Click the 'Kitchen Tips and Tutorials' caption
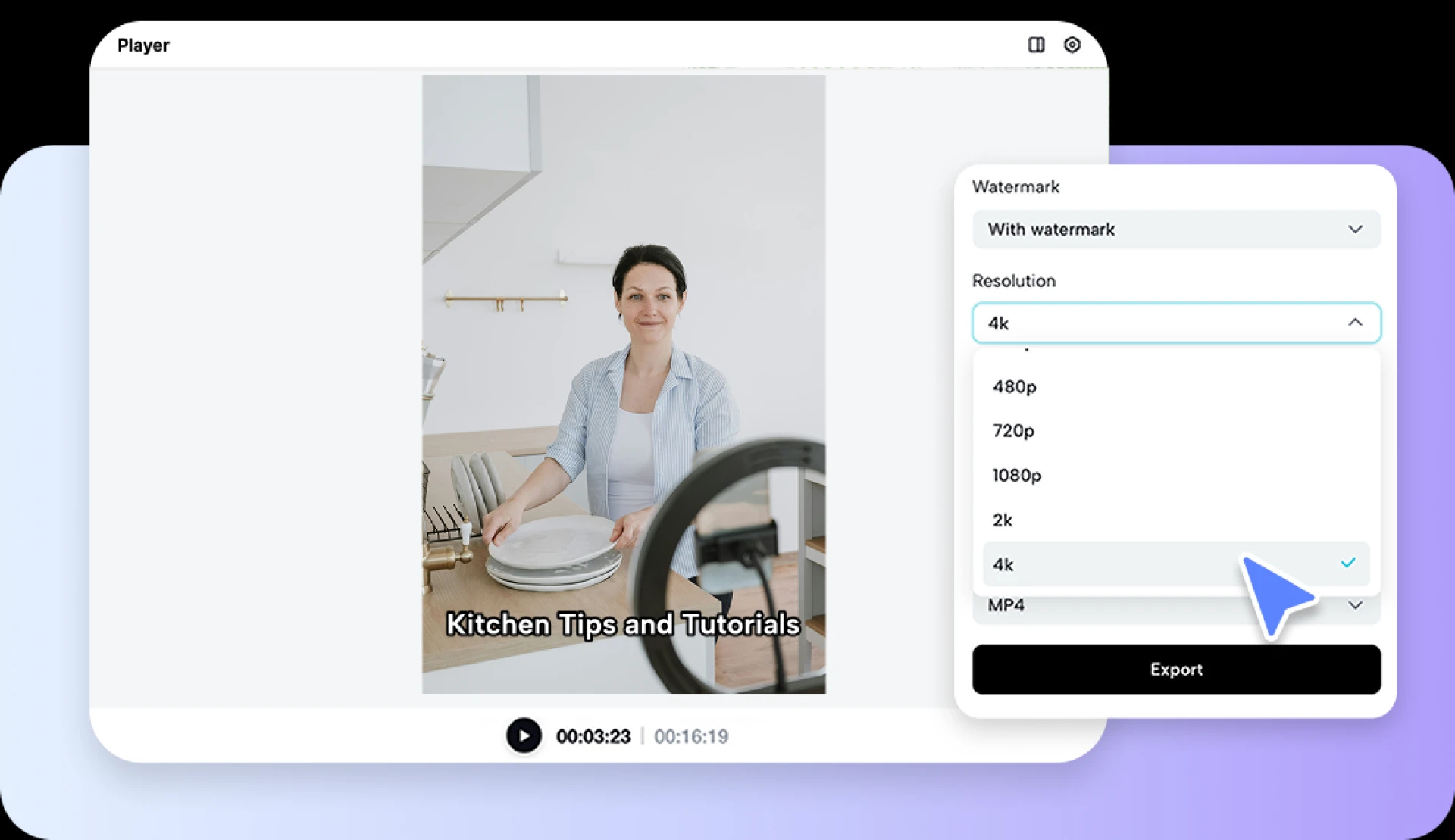1455x840 pixels. pos(623,624)
